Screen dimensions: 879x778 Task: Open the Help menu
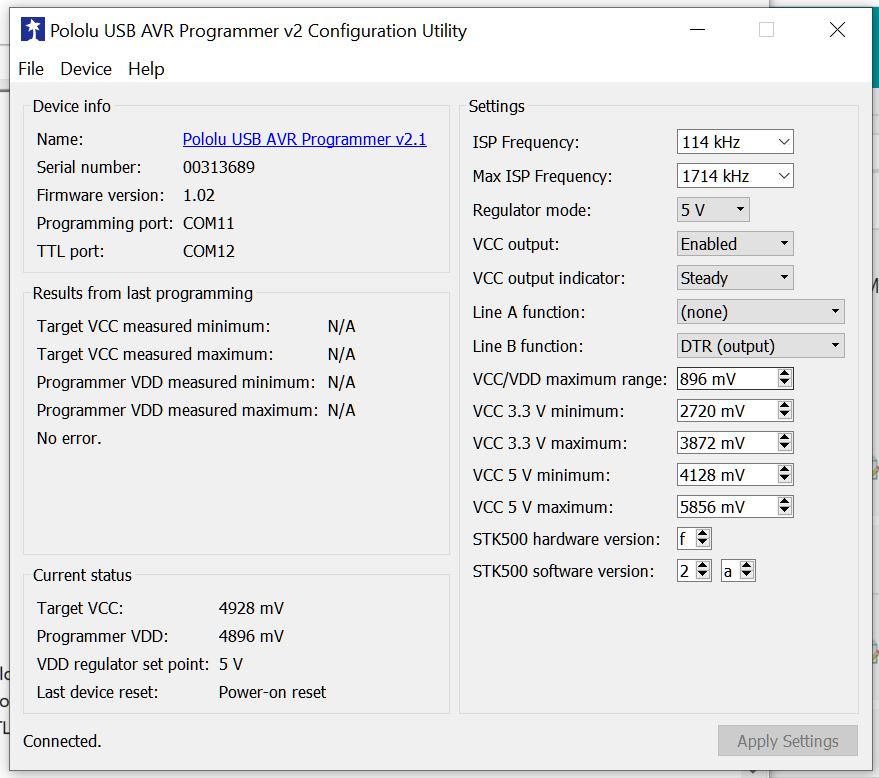click(146, 69)
